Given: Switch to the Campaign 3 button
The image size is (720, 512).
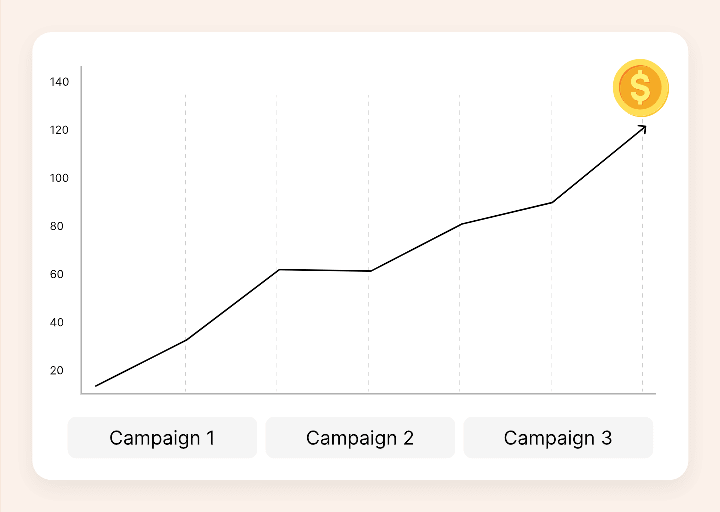Looking at the screenshot, I should coord(558,438).
